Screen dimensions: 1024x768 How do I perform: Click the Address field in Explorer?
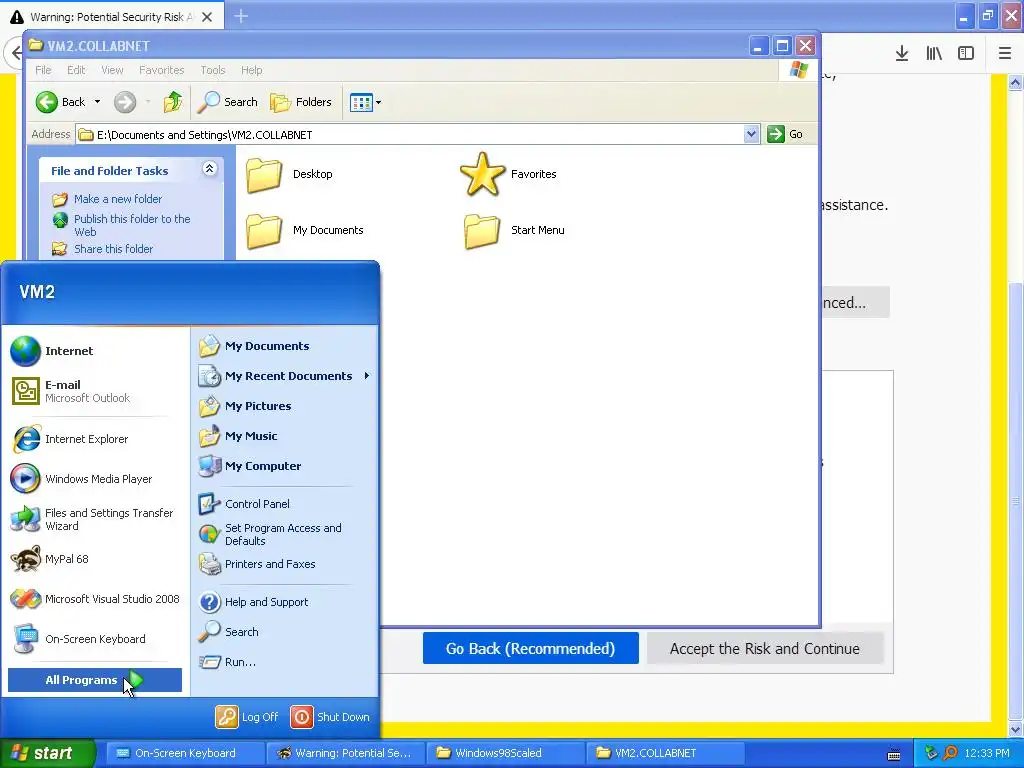(x=410, y=135)
